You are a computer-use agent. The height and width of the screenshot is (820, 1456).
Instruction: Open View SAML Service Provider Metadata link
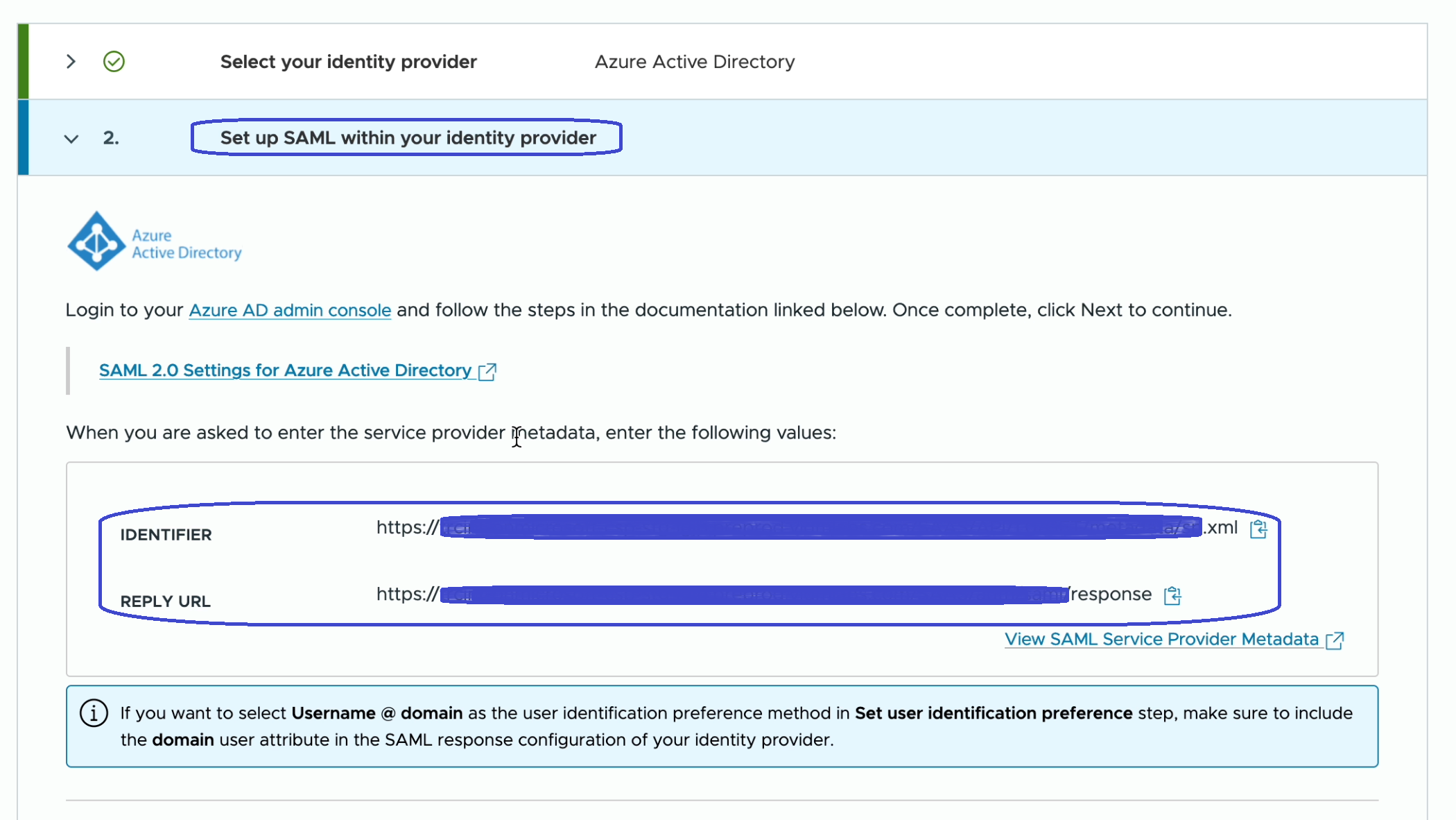pos(1161,639)
